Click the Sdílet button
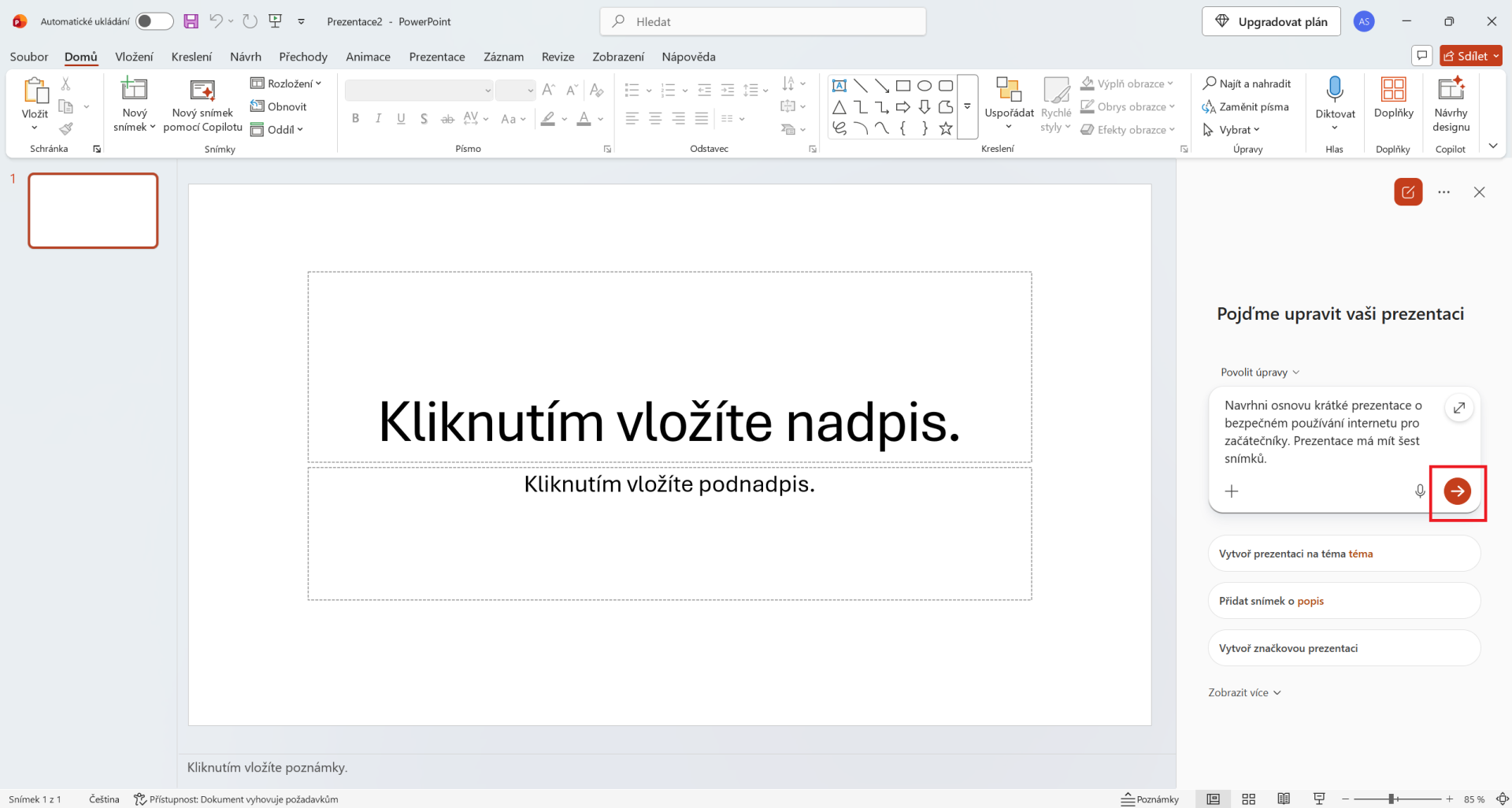 pyautogui.click(x=1471, y=56)
